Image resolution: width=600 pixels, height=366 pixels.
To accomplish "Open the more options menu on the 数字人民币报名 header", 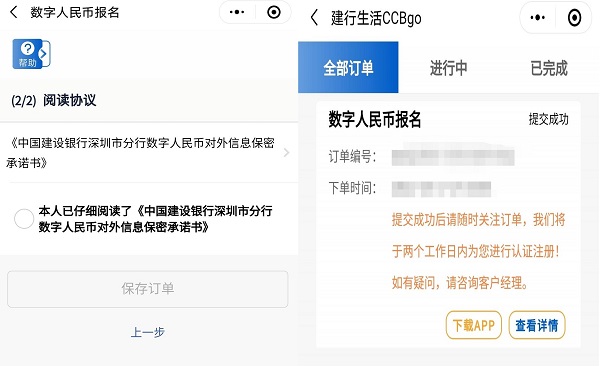I will [237, 12].
